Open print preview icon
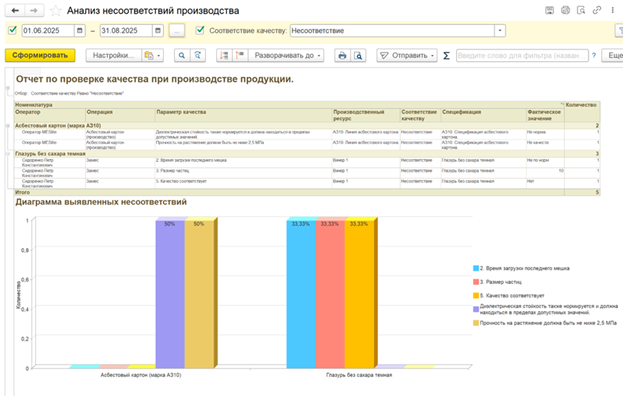This screenshot has width=623, height=396. click(358, 56)
